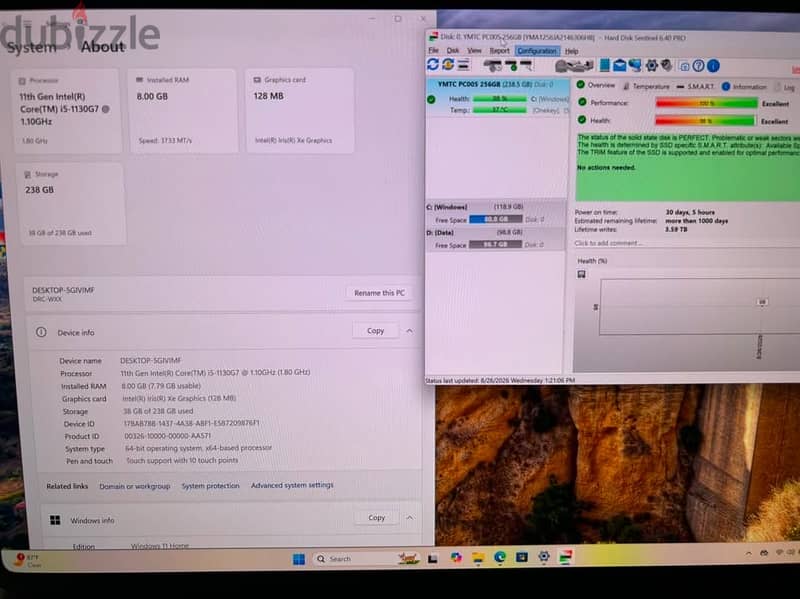Click the envelope email icon in Sentinel toolbar
Image resolution: width=800 pixels, height=599 pixels.
pos(619,65)
